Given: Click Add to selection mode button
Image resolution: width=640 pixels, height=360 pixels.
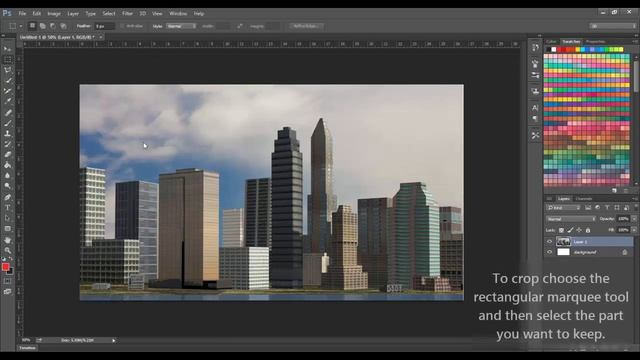Looking at the screenshot, I should pos(42,26).
